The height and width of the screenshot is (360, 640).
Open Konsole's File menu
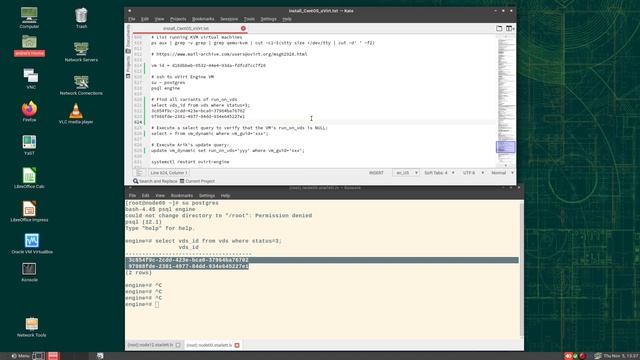click(132, 196)
